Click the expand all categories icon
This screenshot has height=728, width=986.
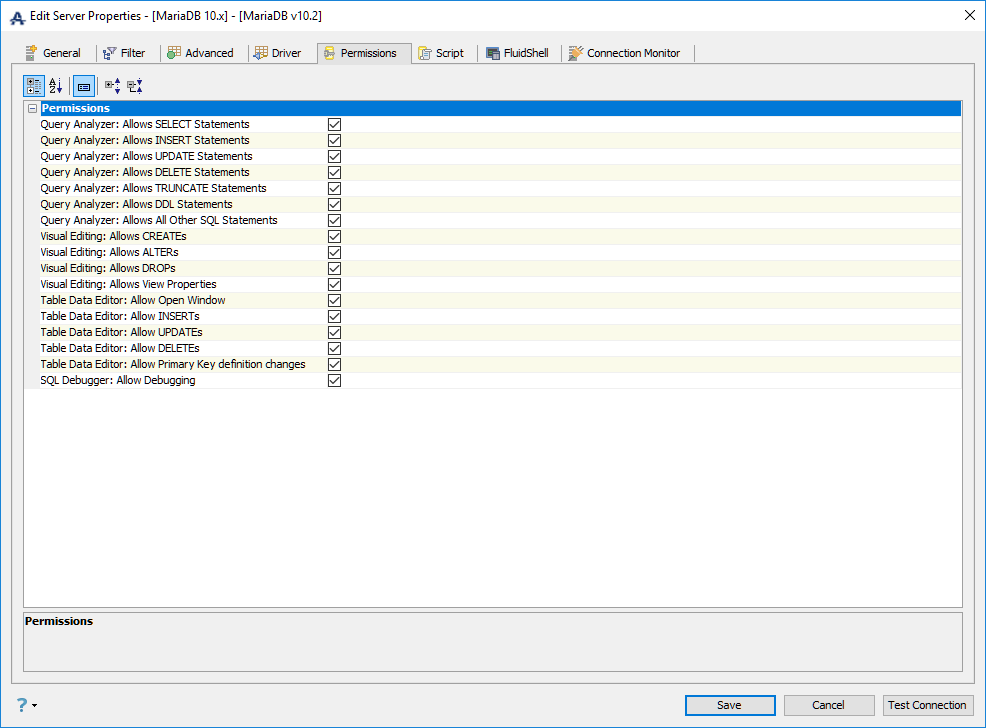click(113, 85)
